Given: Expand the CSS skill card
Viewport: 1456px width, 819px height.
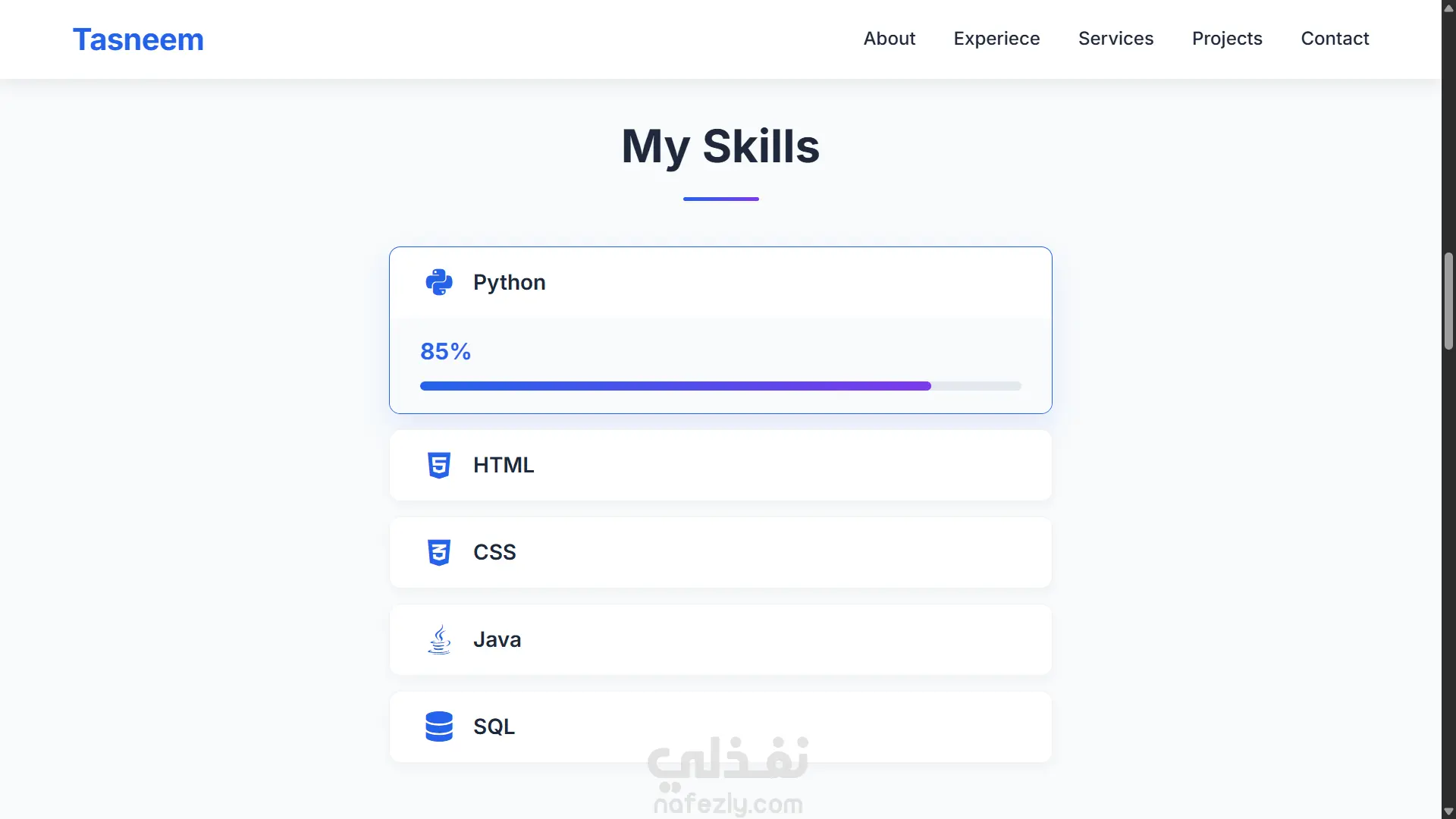Looking at the screenshot, I should tap(720, 552).
